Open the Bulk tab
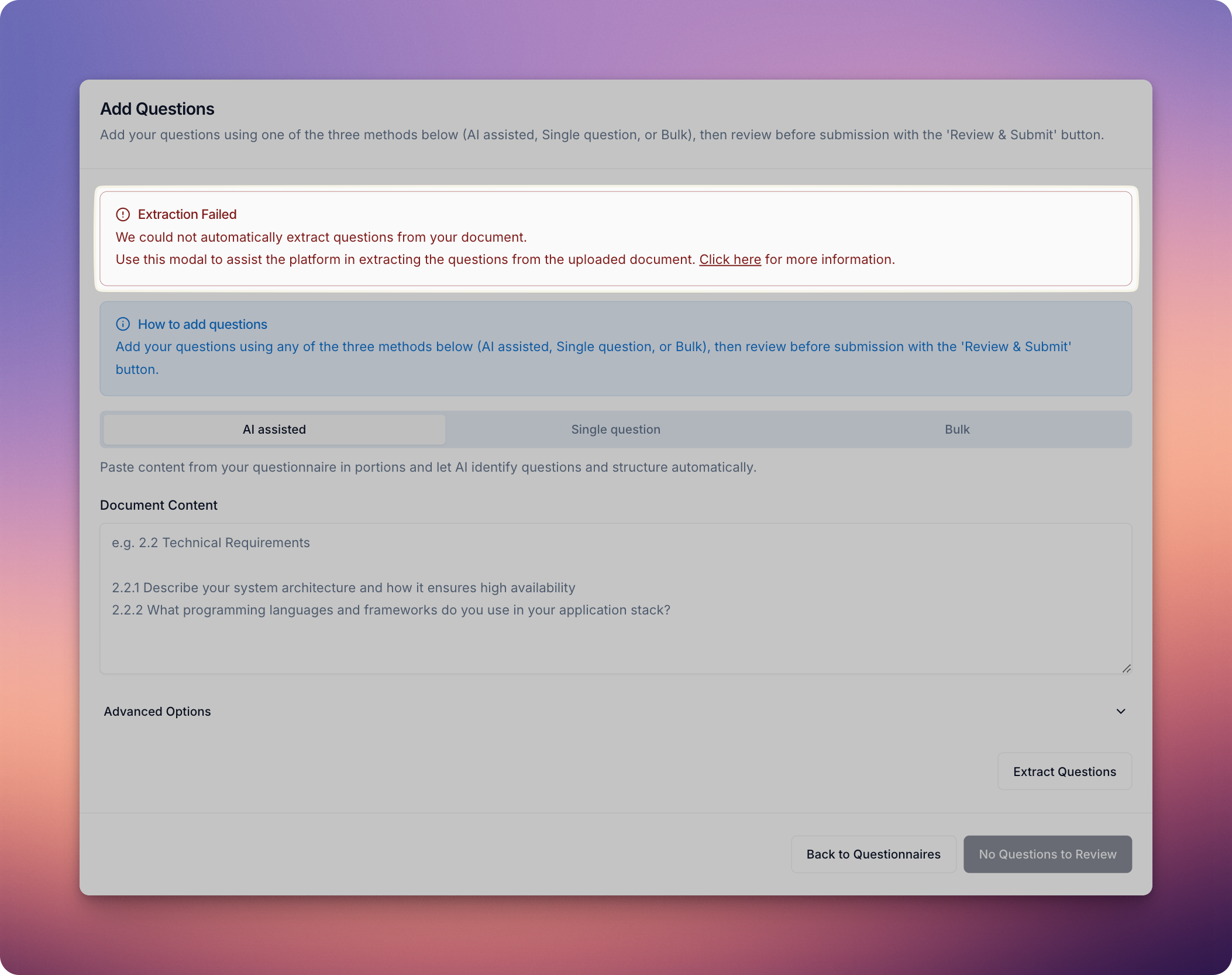Image resolution: width=1232 pixels, height=975 pixels. tap(957, 429)
